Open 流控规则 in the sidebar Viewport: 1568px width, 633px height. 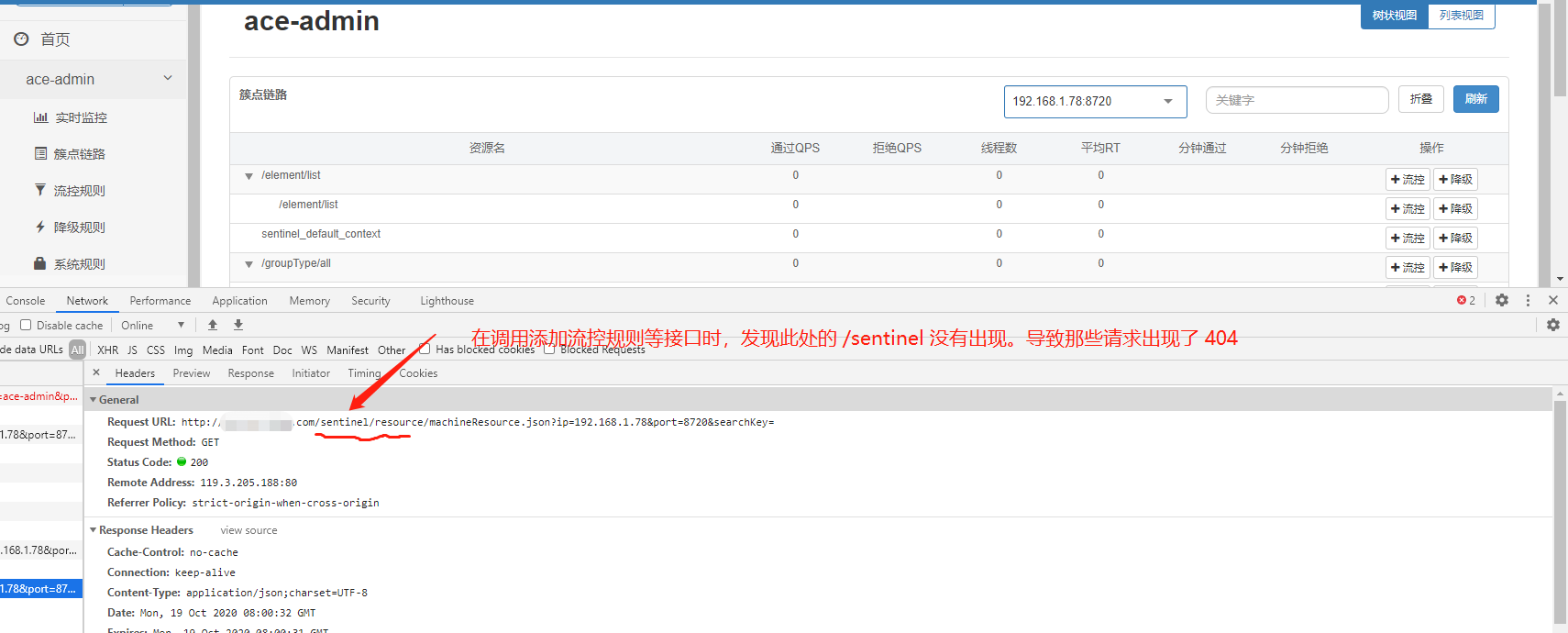click(79, 191)
